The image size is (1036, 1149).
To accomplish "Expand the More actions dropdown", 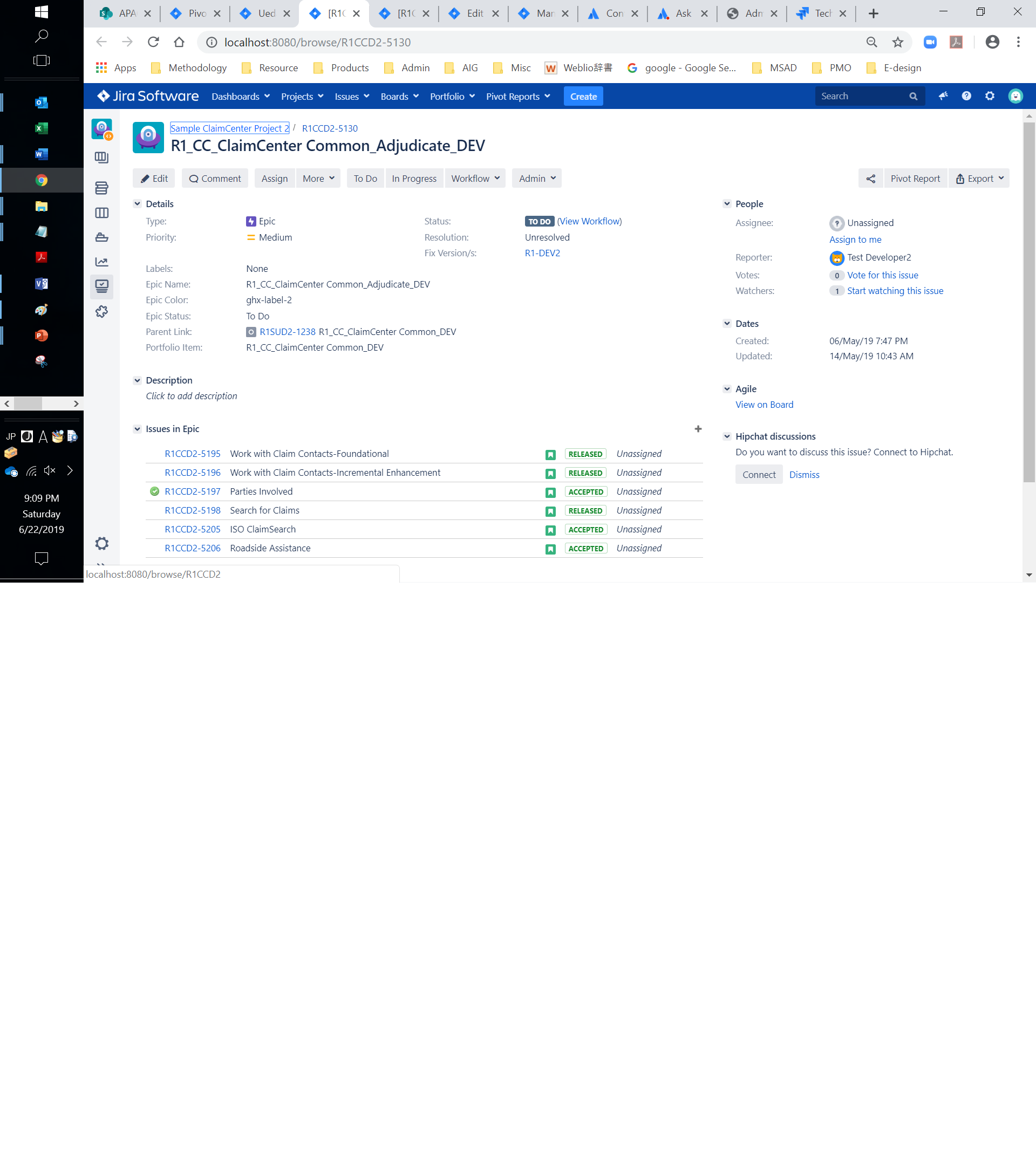I will pos(318,179).
